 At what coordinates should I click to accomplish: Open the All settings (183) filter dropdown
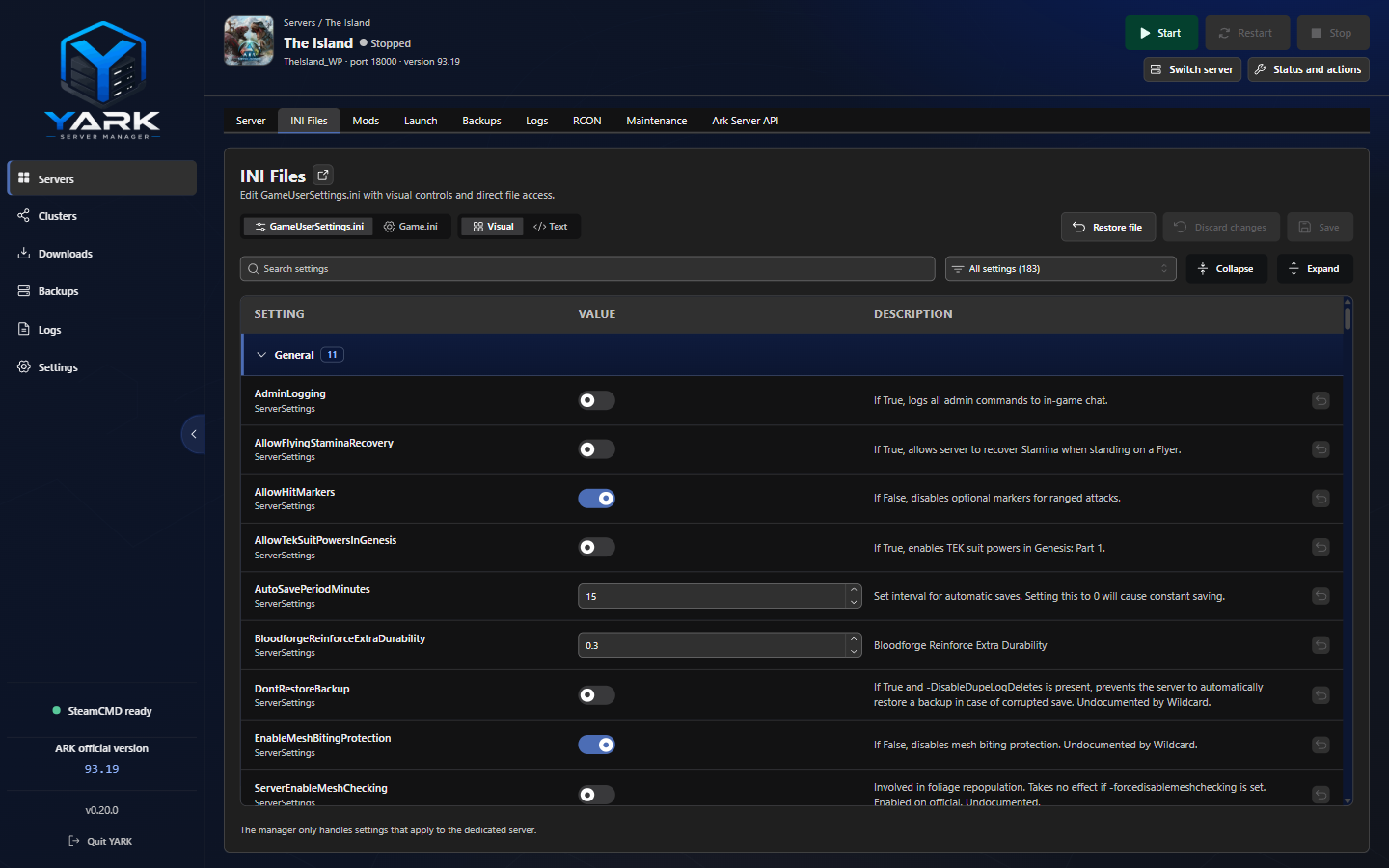tap(1061, 268)
